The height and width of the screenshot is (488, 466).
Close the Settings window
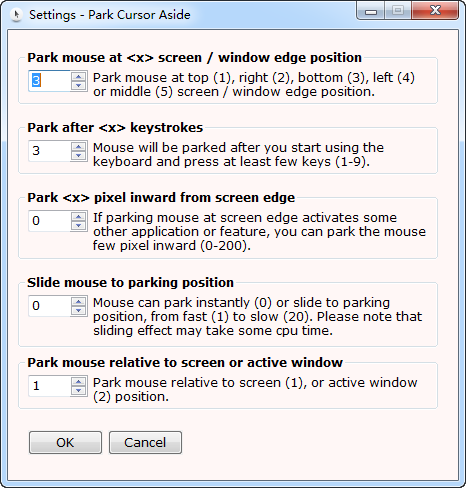pyautogui.click(x=435, y=10)
